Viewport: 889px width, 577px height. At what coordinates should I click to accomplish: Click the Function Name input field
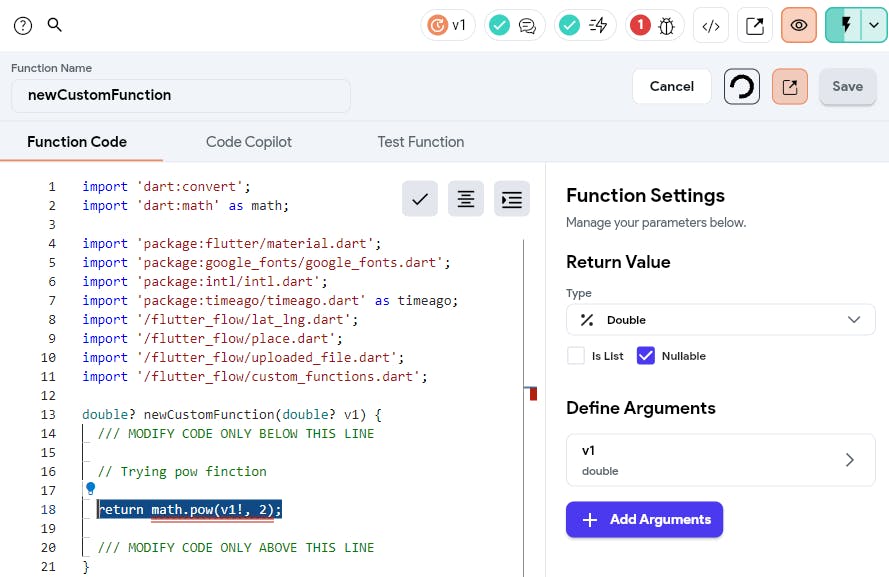pyautogui.click(x=181, y=96)
